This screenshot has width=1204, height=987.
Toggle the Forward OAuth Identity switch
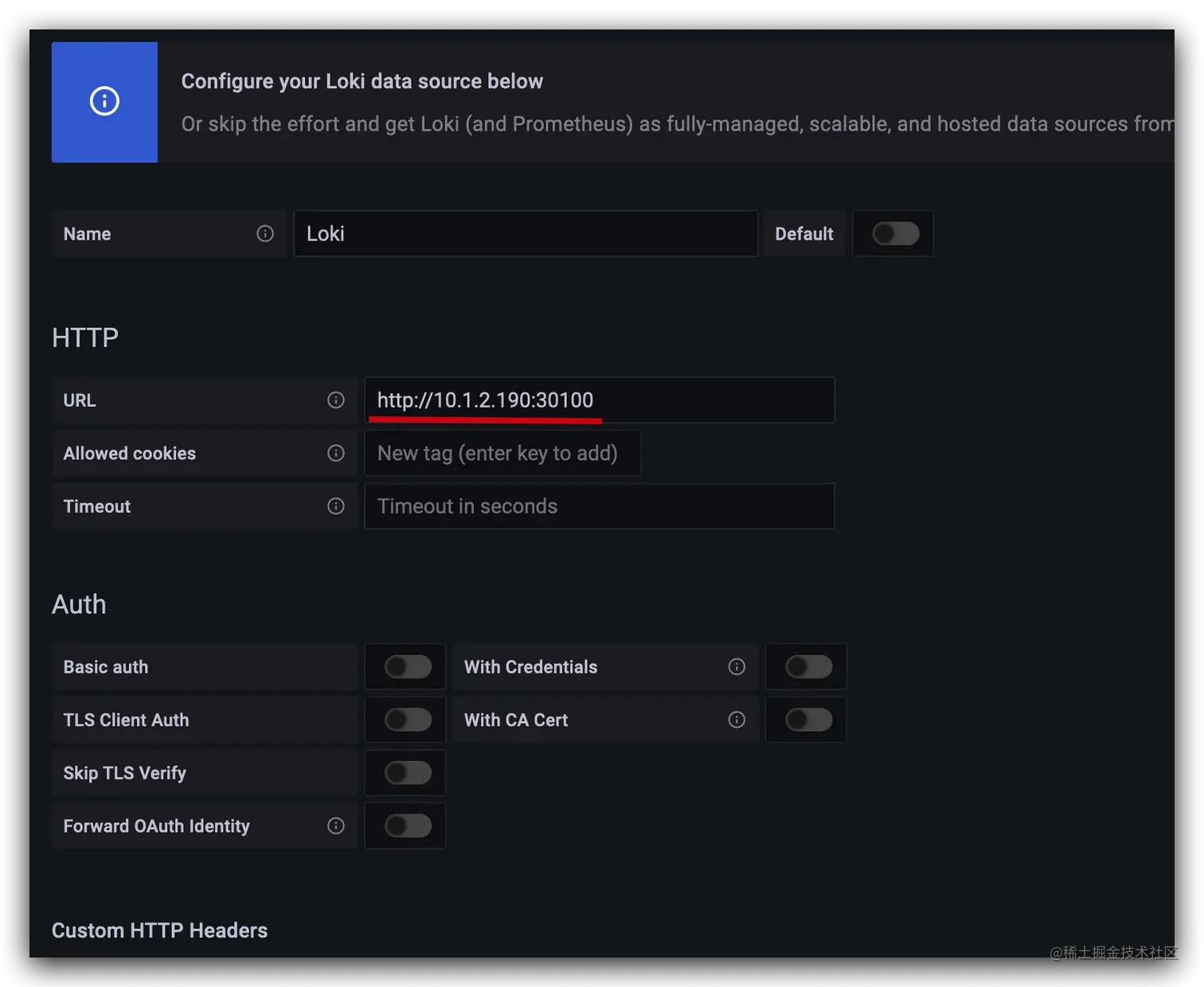tap(408, 825)
